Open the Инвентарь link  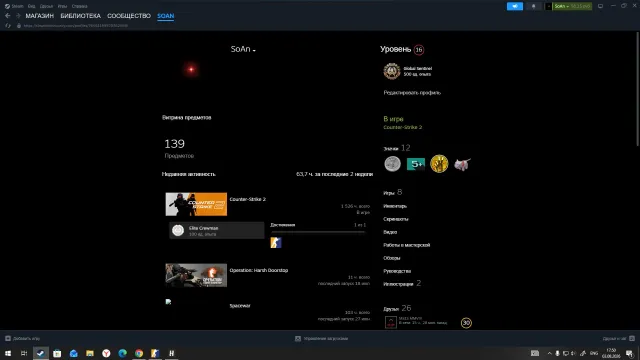(x=395, y=206)
